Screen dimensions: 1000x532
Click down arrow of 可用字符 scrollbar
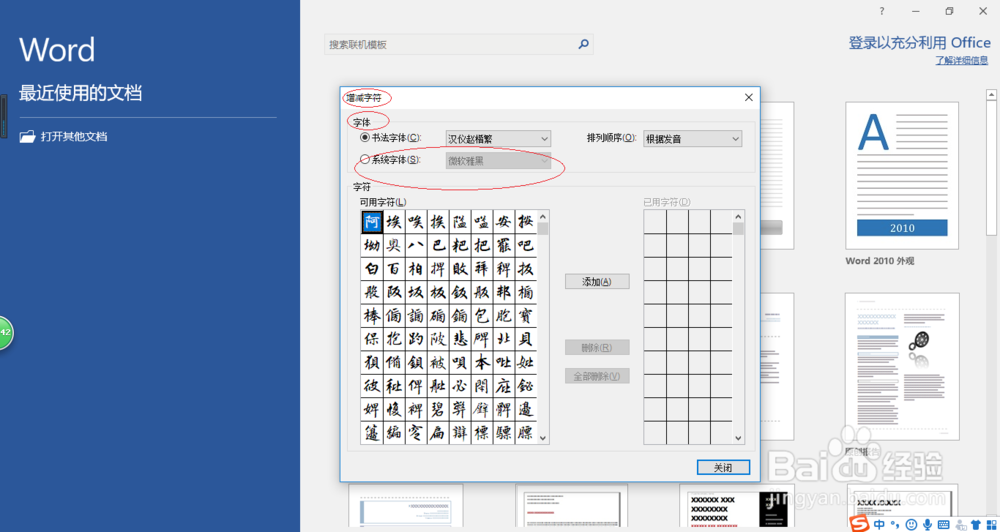click(x=543, y=438)
